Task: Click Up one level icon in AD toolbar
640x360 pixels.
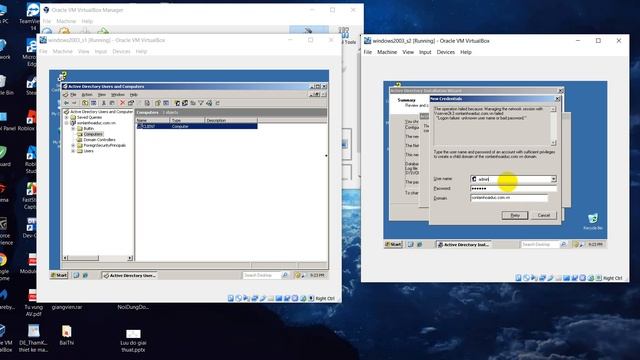Action: (85, 103)
